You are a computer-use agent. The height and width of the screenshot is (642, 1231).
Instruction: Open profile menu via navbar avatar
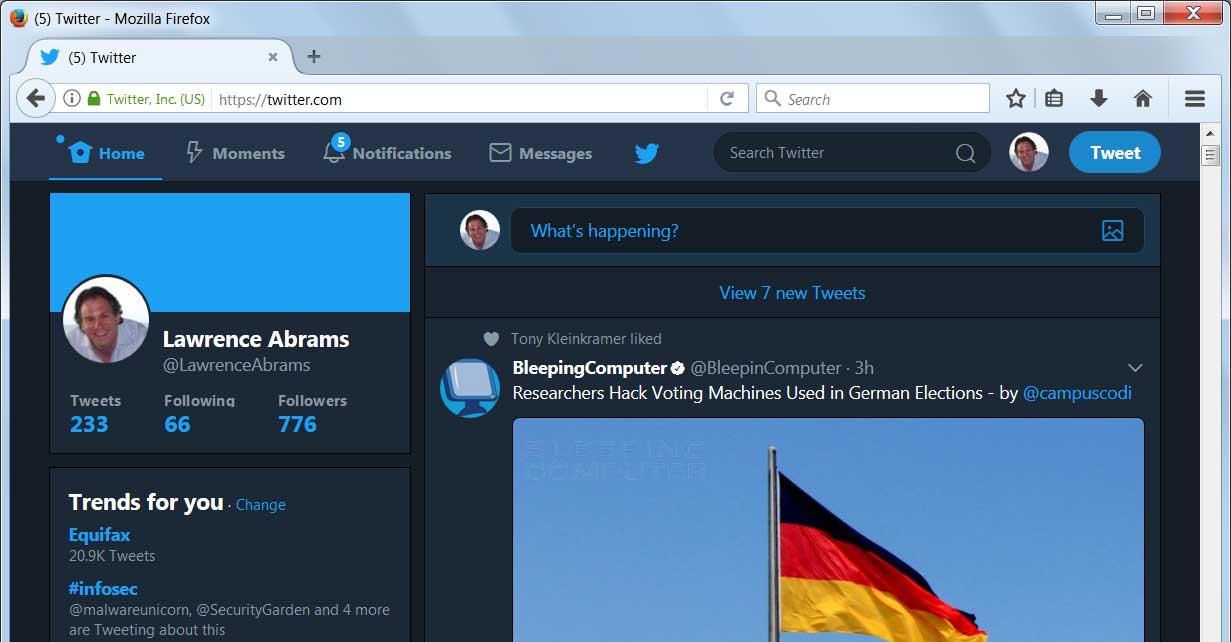1028,152
